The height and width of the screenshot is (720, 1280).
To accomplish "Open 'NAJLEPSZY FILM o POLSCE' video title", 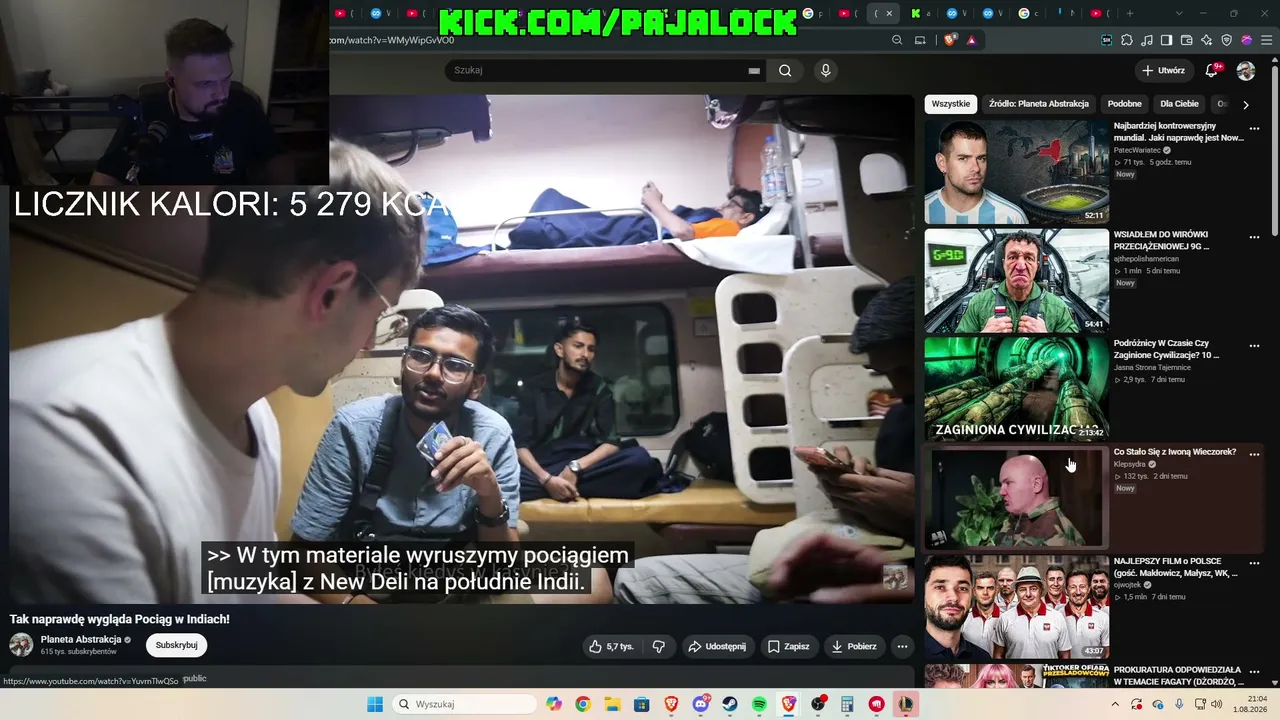I will [x=1176, y=567].
